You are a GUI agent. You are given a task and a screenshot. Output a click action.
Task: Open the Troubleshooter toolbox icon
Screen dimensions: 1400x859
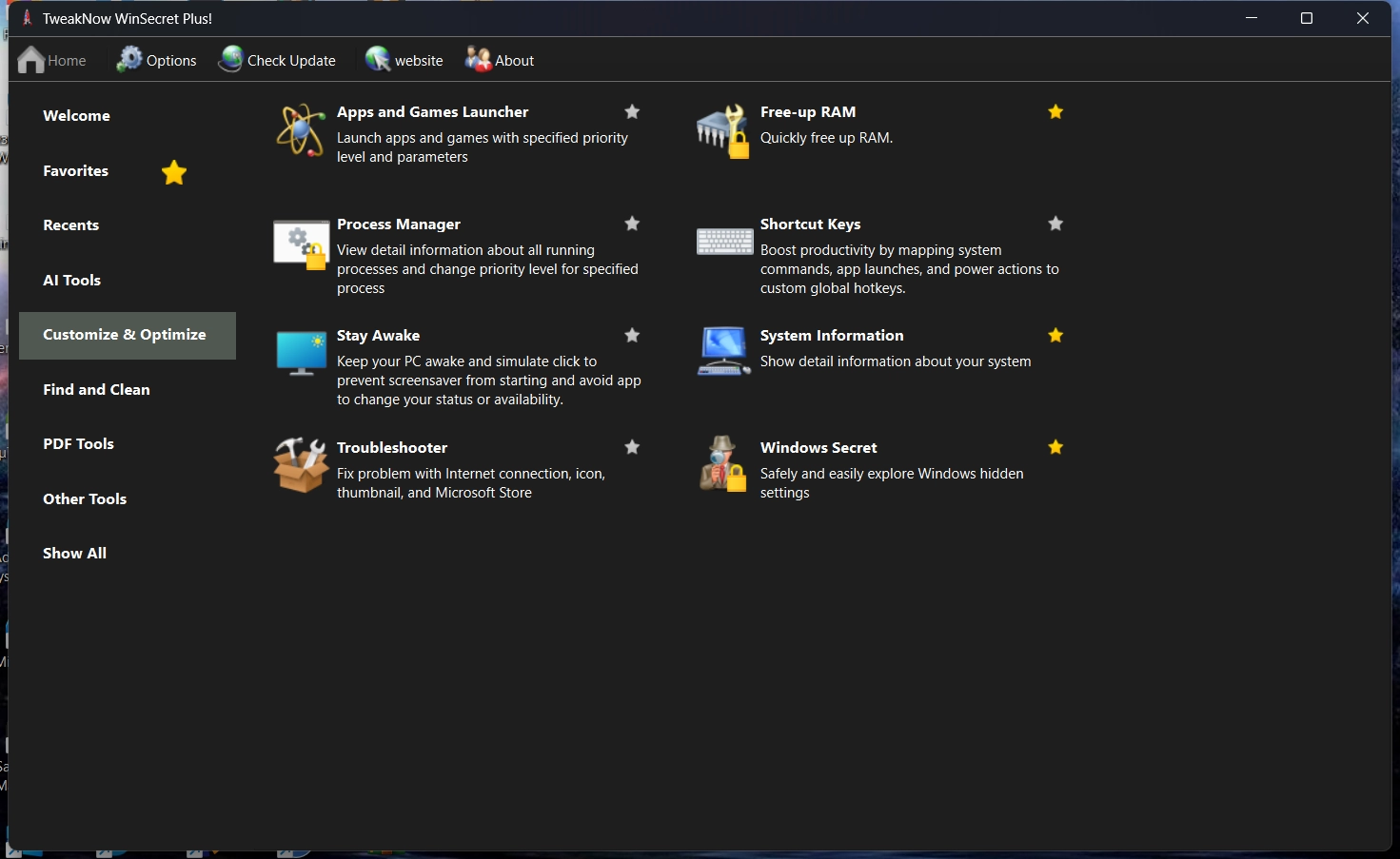pos(301,464)
